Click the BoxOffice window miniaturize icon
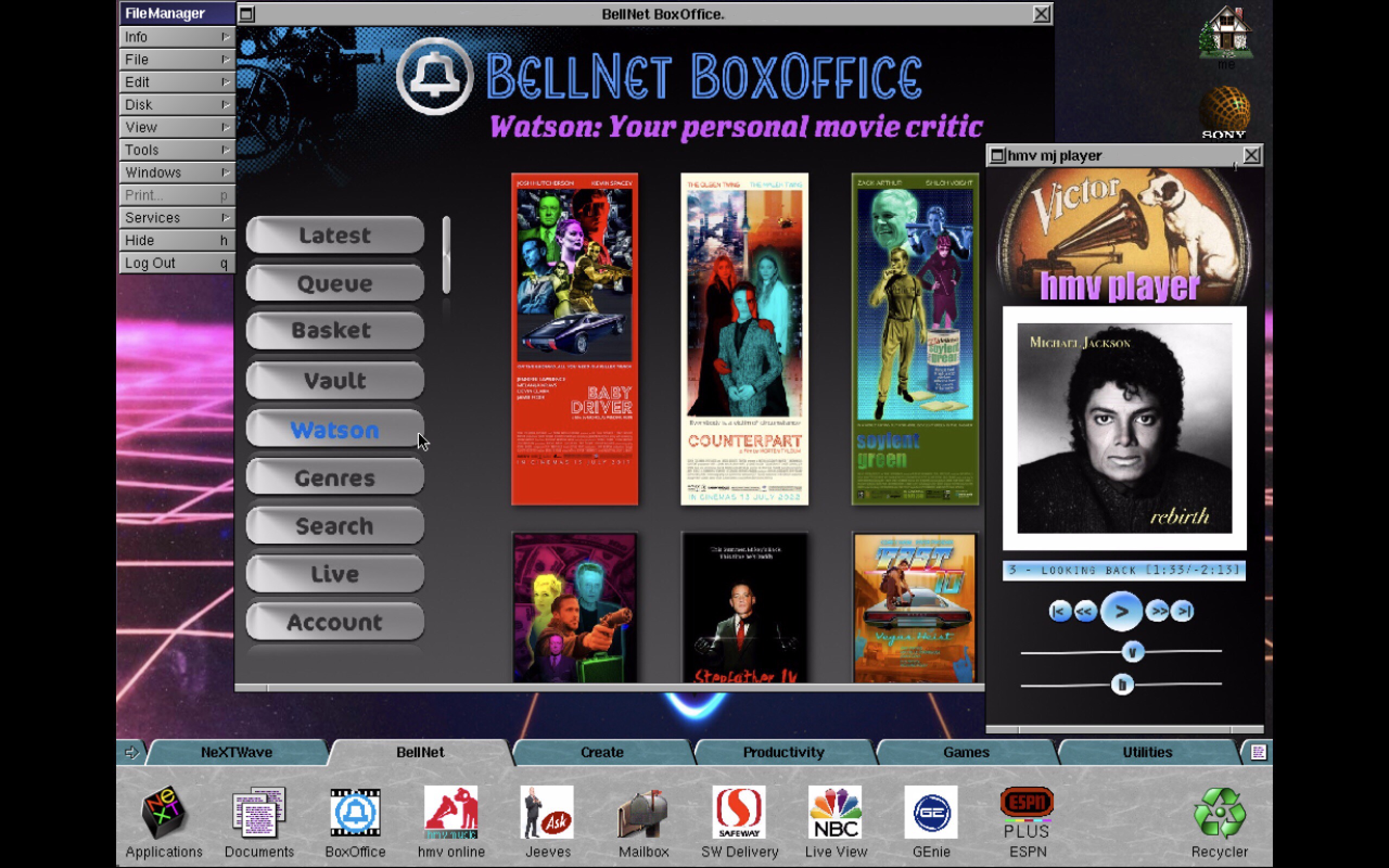This screenshot has width=1389, height=868. pos(246,14)
